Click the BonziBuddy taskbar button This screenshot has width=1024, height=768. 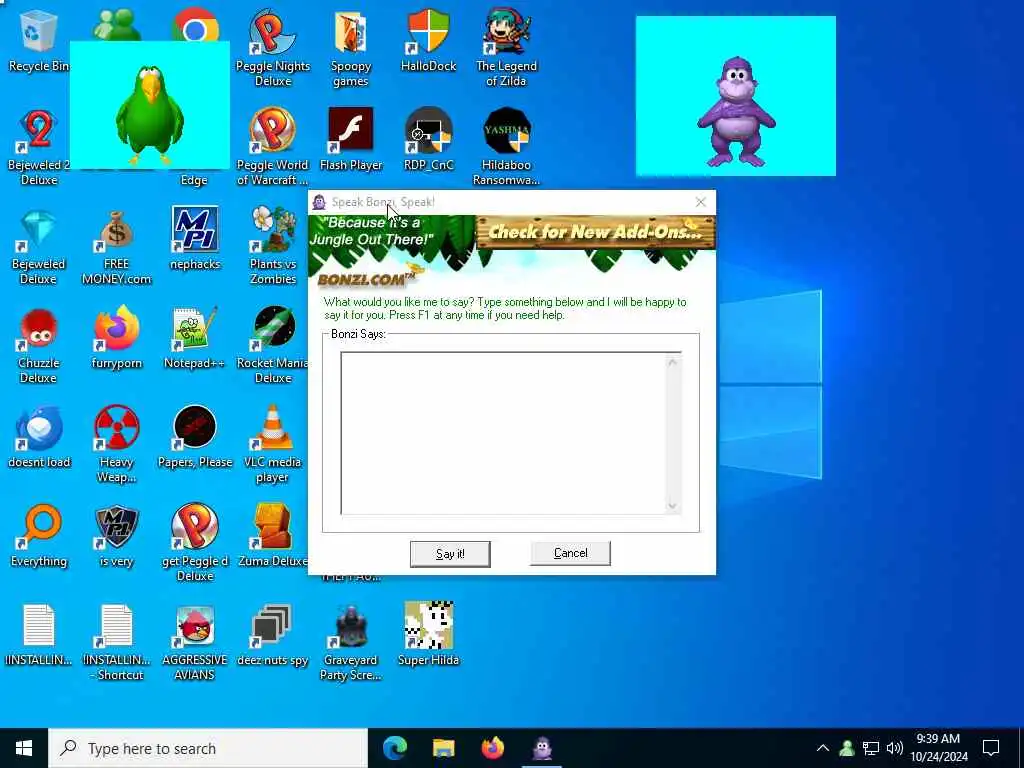pyautogui.click(x=542, y=748)
